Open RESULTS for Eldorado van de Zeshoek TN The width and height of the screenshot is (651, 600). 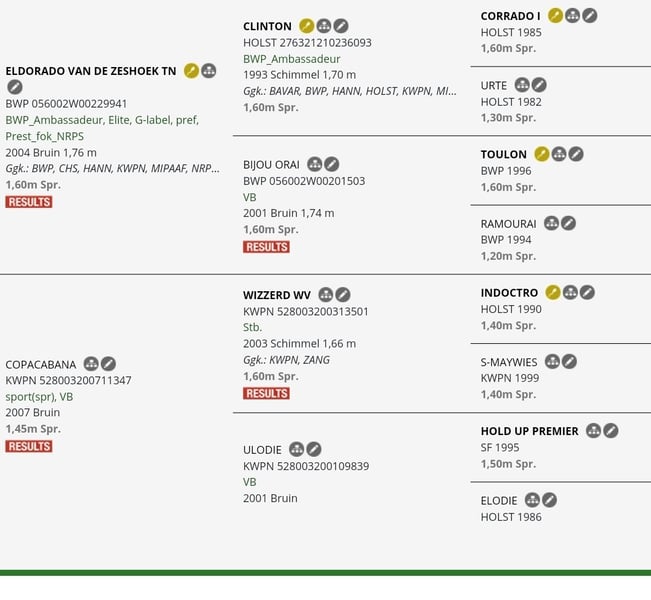point(28,202)
